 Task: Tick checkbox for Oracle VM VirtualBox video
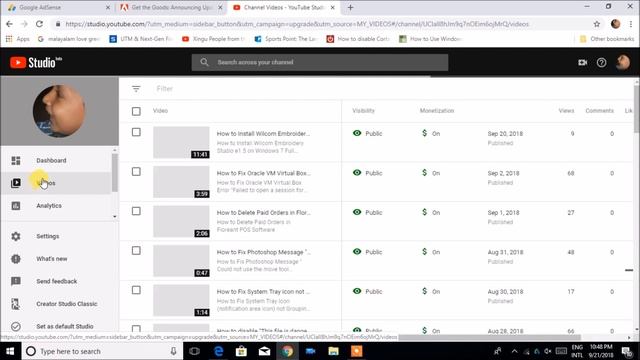(136, 172)
